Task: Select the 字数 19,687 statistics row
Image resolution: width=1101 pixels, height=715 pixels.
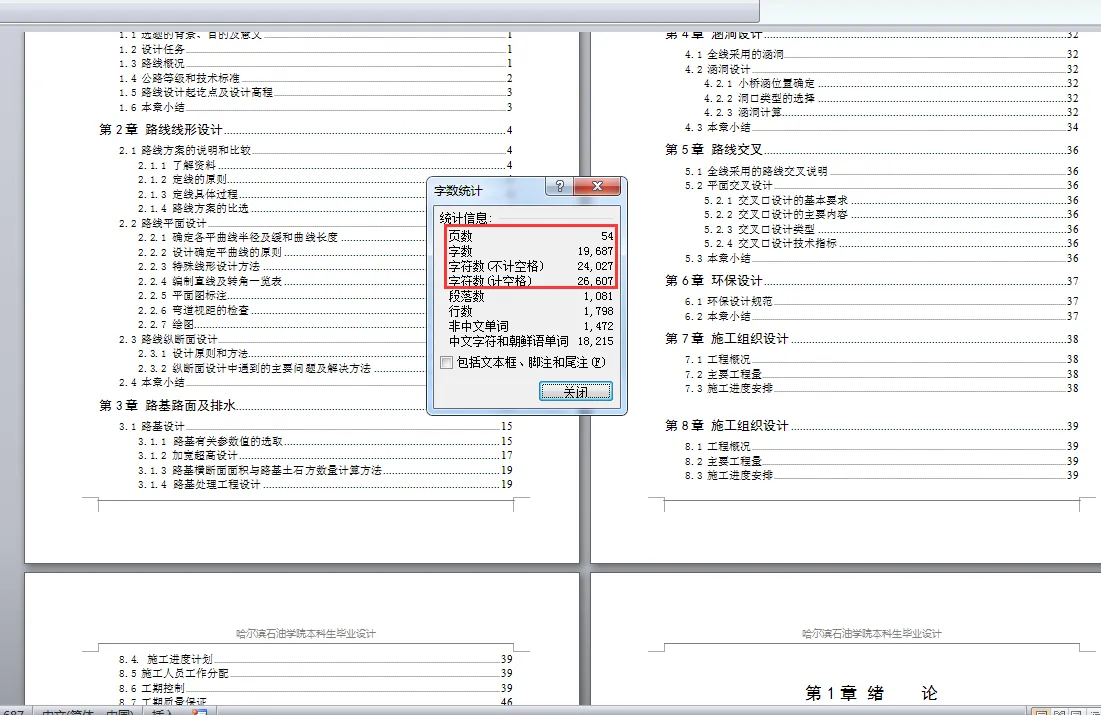Action: [531, 251]
